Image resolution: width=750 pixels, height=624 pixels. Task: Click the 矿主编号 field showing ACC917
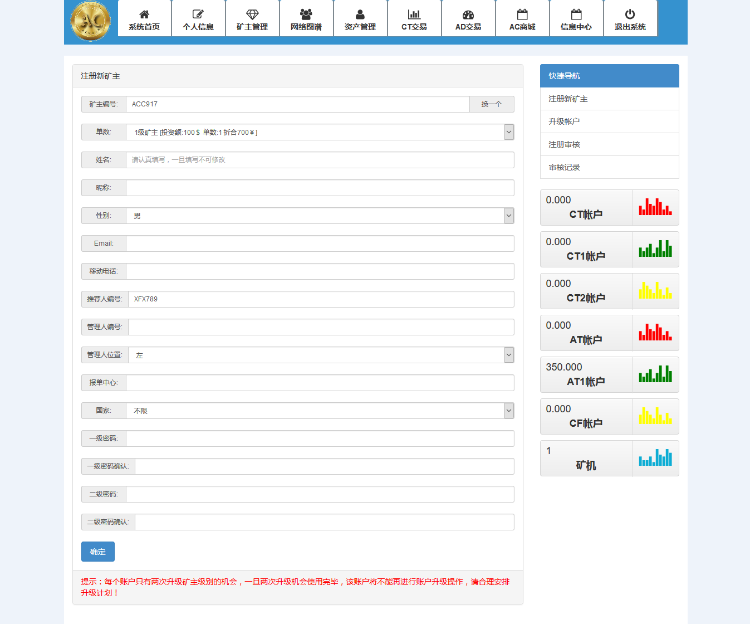pyautogui.click(x=298, y=104)
